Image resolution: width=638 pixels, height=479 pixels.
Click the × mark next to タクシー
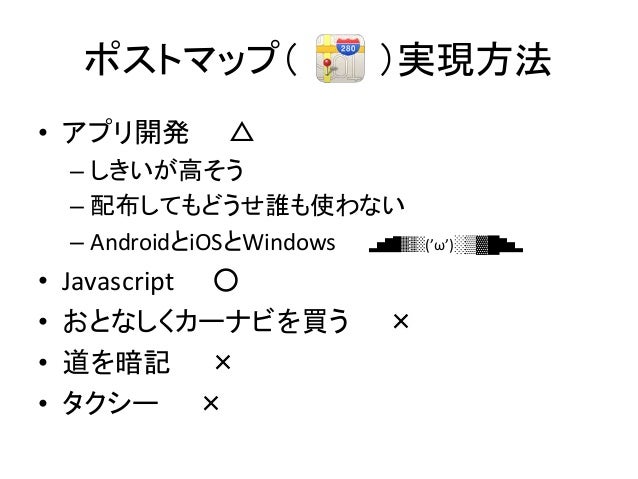[x=211, y=403]
